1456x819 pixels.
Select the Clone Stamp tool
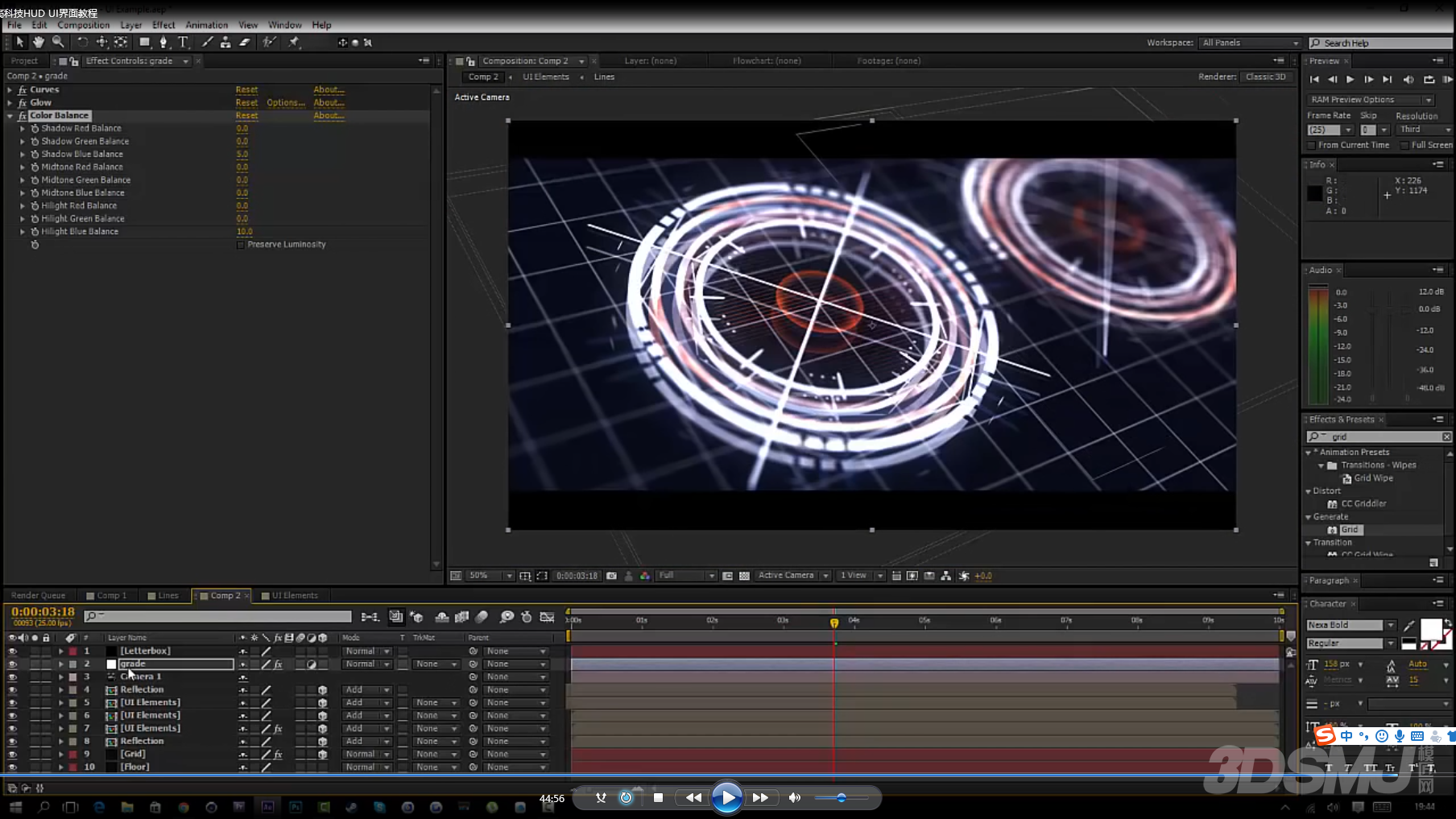point(225,42)
